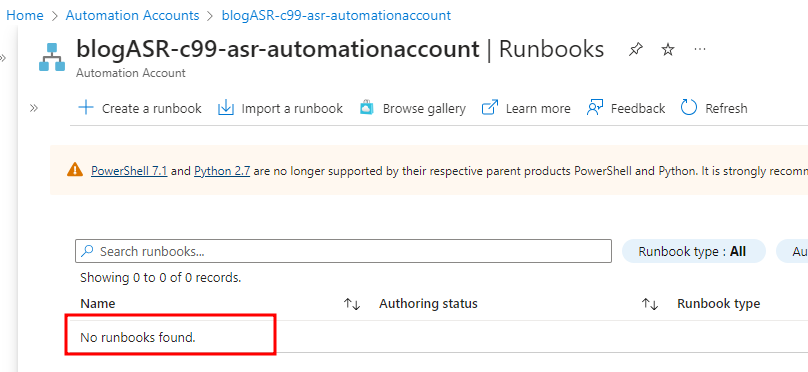The image size is (808, 372).
Task: Open the Browse gallery shopping bag icon
Action: [x=366, y=108]
